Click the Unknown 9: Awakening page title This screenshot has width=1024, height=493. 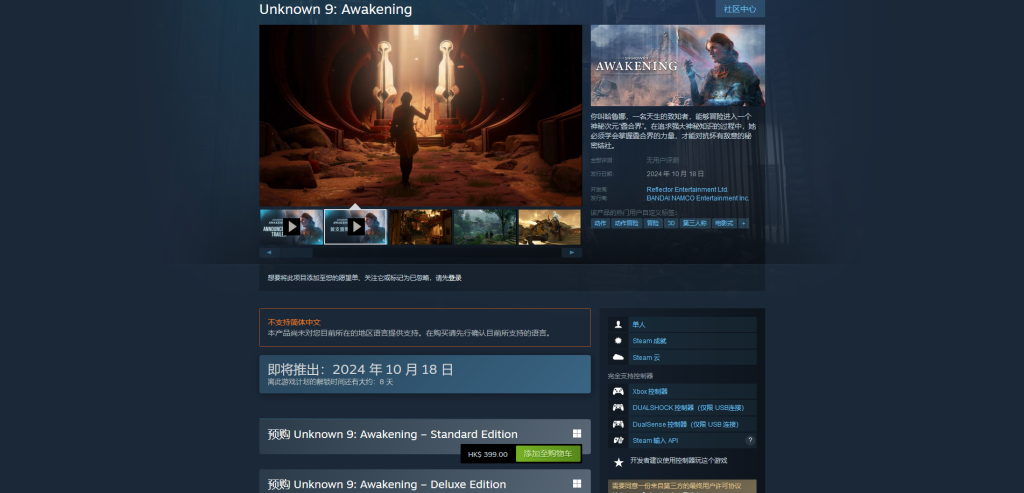(336, 9)
